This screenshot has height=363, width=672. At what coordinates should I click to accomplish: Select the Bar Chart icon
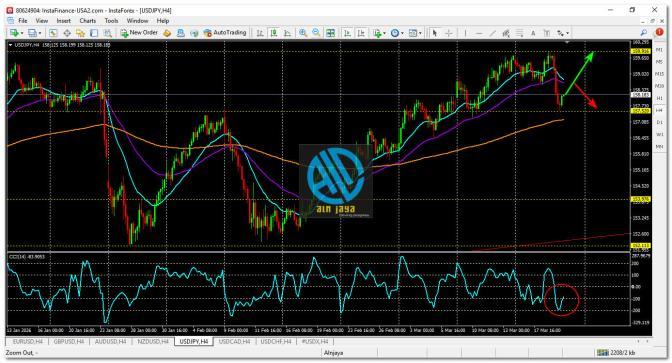click(260, 33)
